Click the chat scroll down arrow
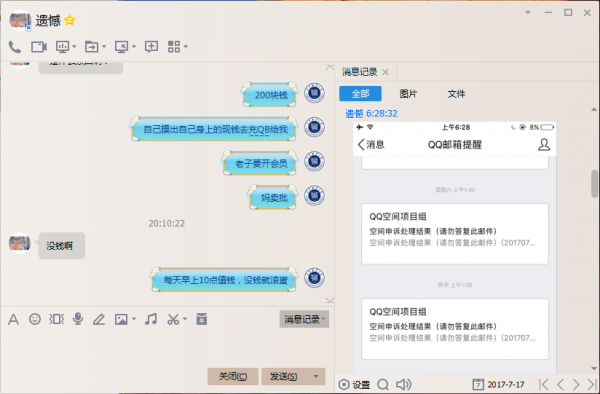The height and width of the screenshot is (394, 600). pos(329,300)
